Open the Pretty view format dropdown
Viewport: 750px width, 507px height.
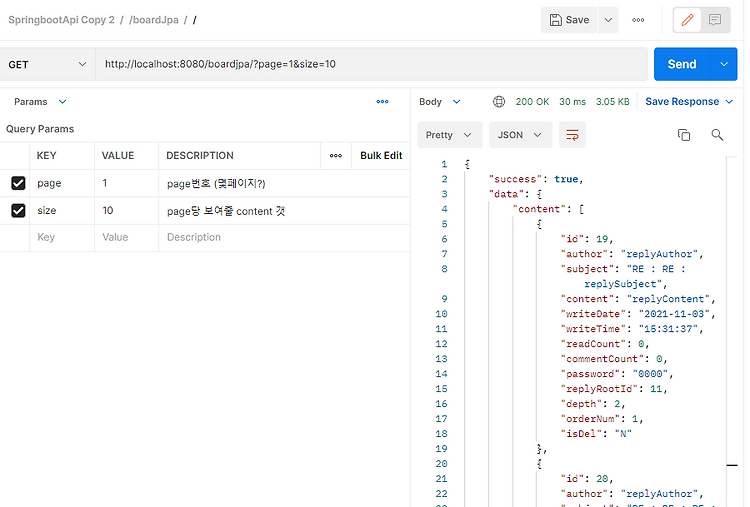pyautogui.click(x=450, y=135)
